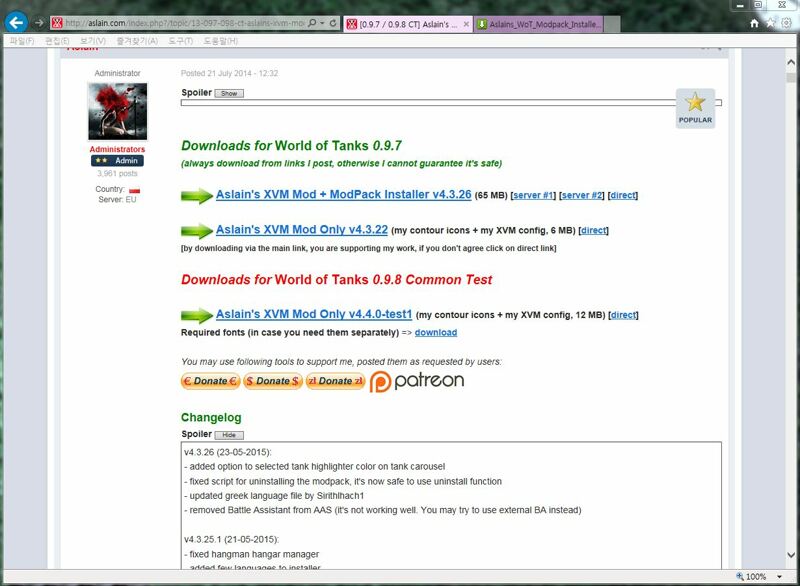Click the Patreon logo
This screenshot has width=800, height=586.
(x=417, y=381)
